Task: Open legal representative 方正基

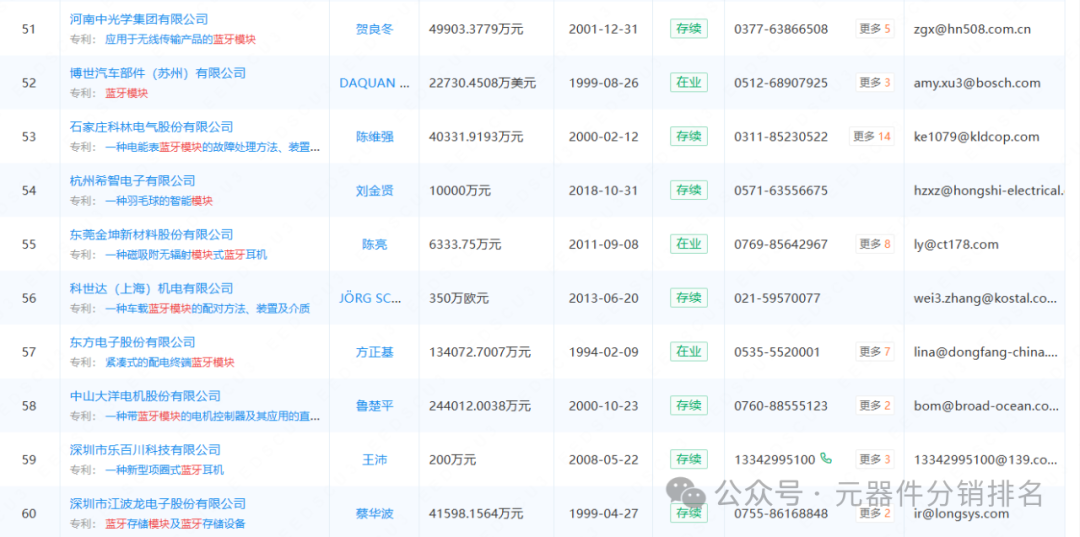Action: [374, 352]
